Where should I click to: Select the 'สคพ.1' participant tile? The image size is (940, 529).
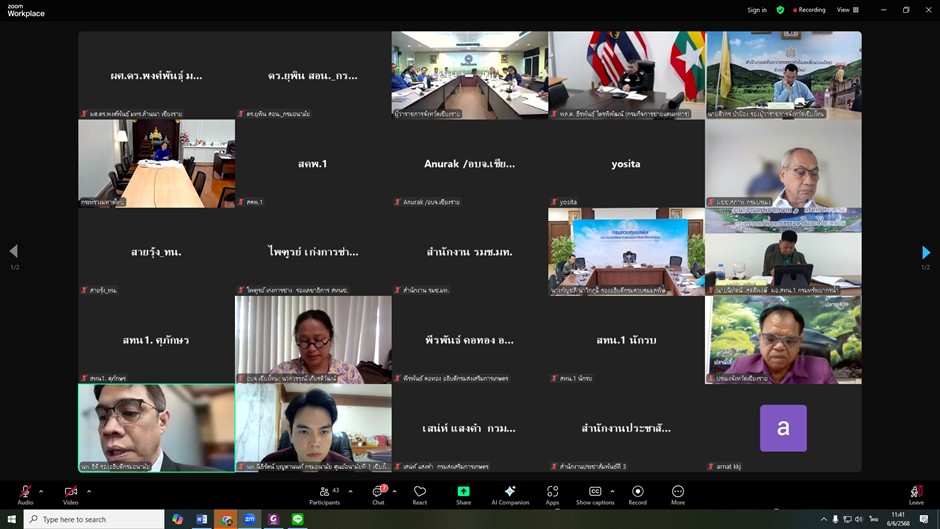coord(313,164)
